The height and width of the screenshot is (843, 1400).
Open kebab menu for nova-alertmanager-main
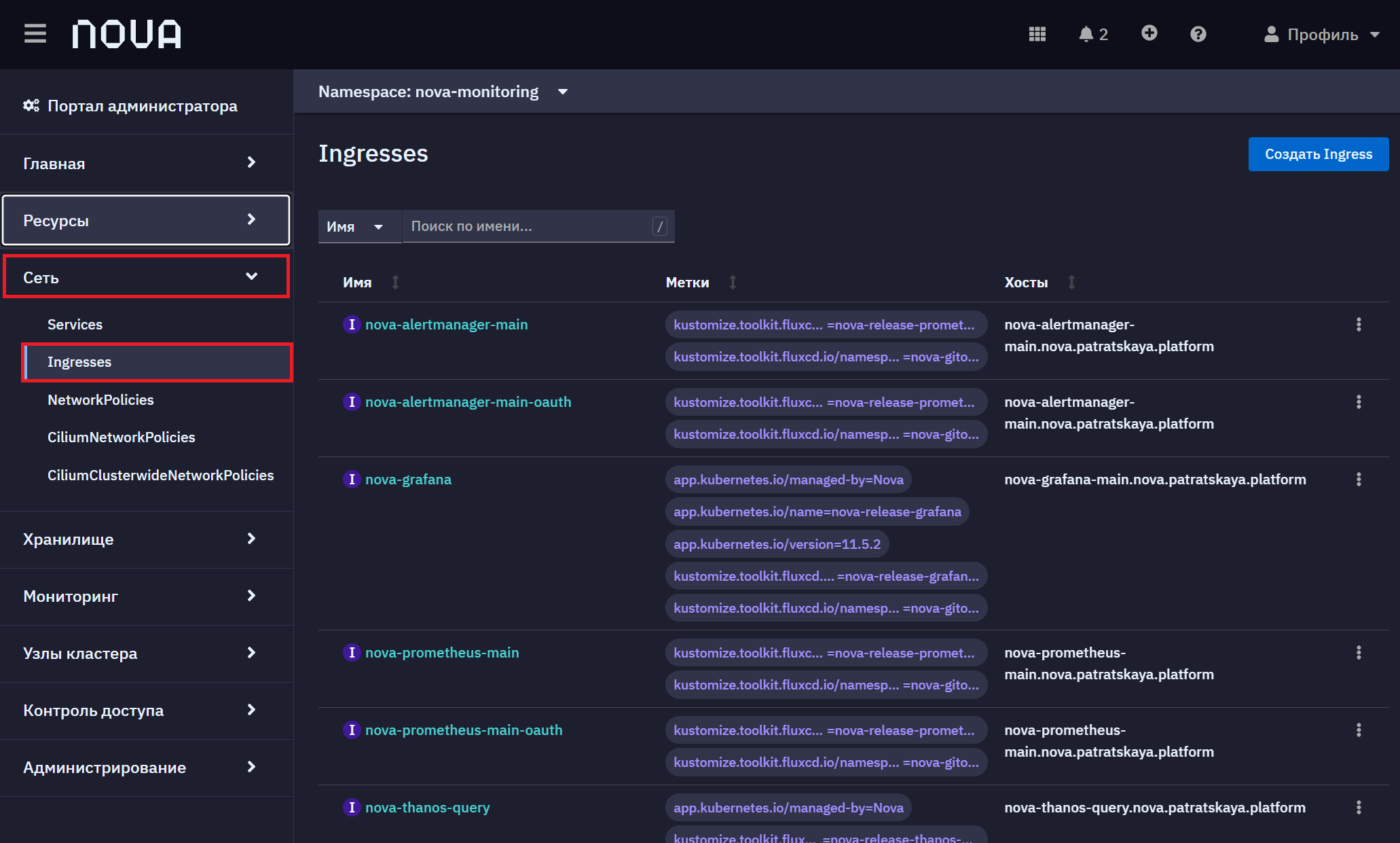click(x=1359, y=325)
